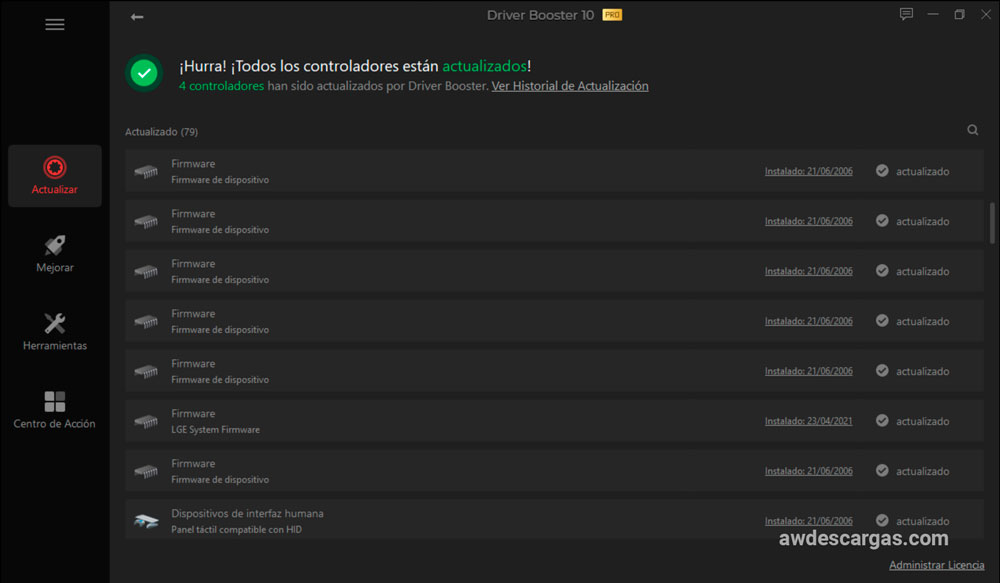Viewport: 1000px width, 583px height.
Task: Open the hamburger menu
Action: point(55,24)
